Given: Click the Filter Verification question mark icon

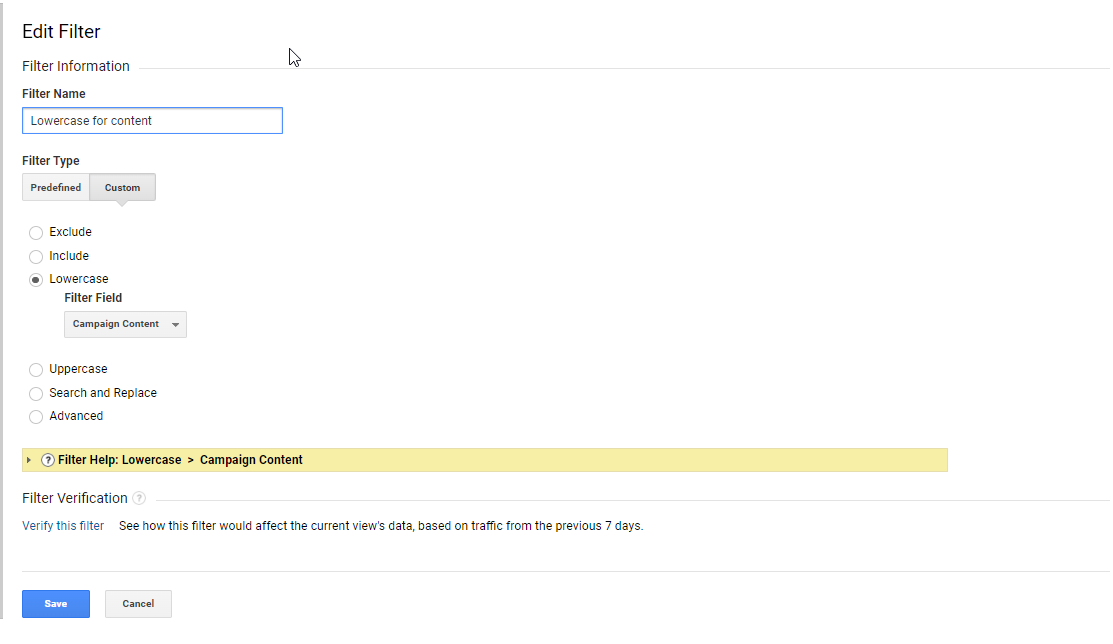Looking at the screenshot, I should [x=139, y=498].
